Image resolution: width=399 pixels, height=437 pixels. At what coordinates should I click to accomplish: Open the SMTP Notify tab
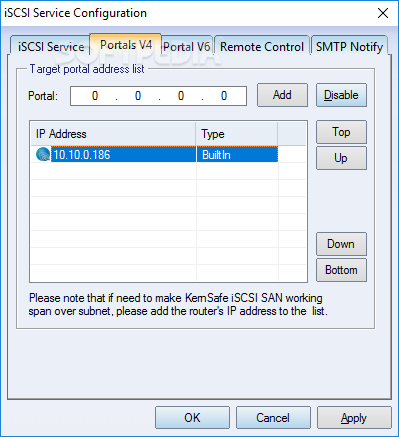349,47
